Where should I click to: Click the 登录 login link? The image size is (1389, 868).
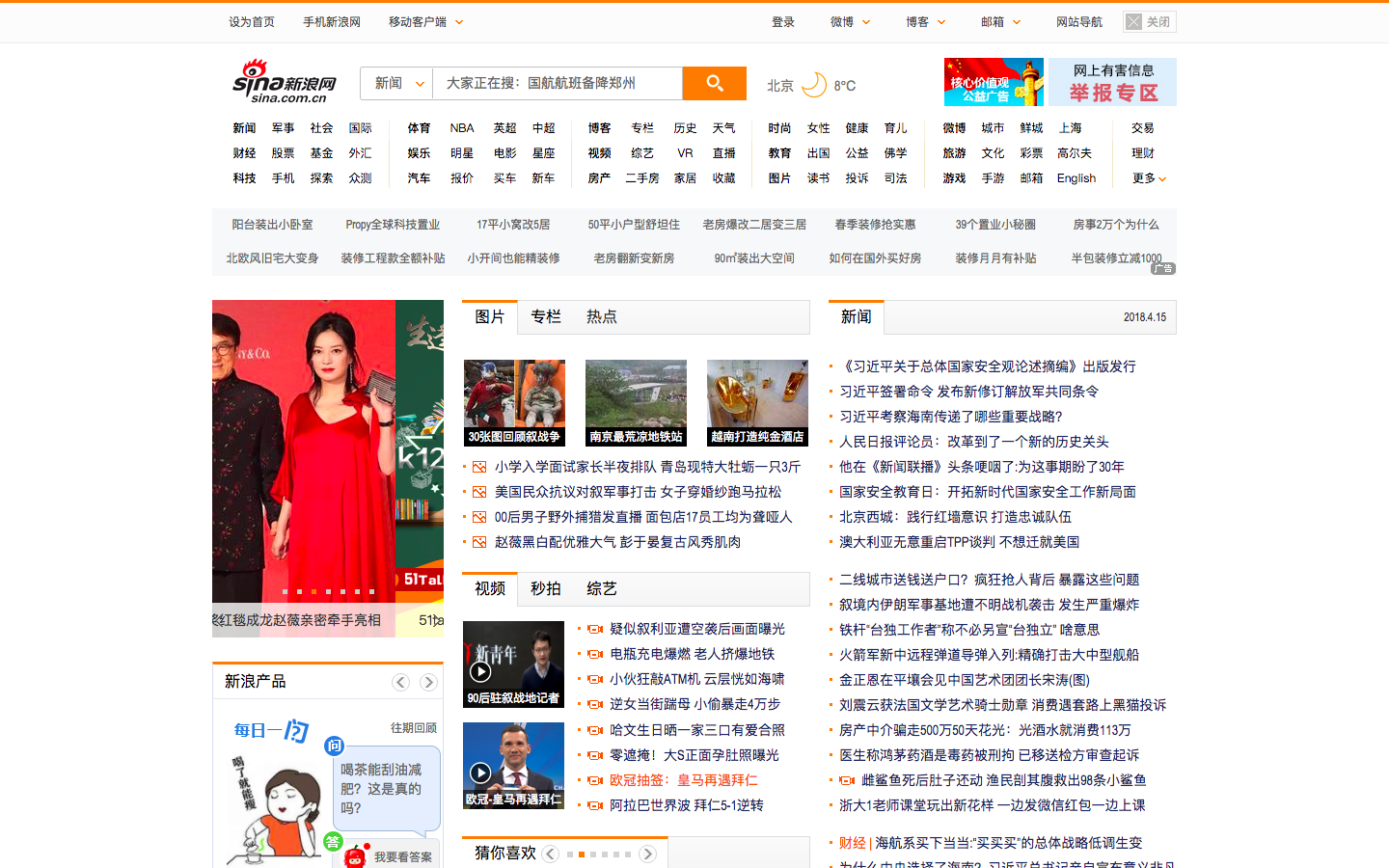click(x=783, y=21)
